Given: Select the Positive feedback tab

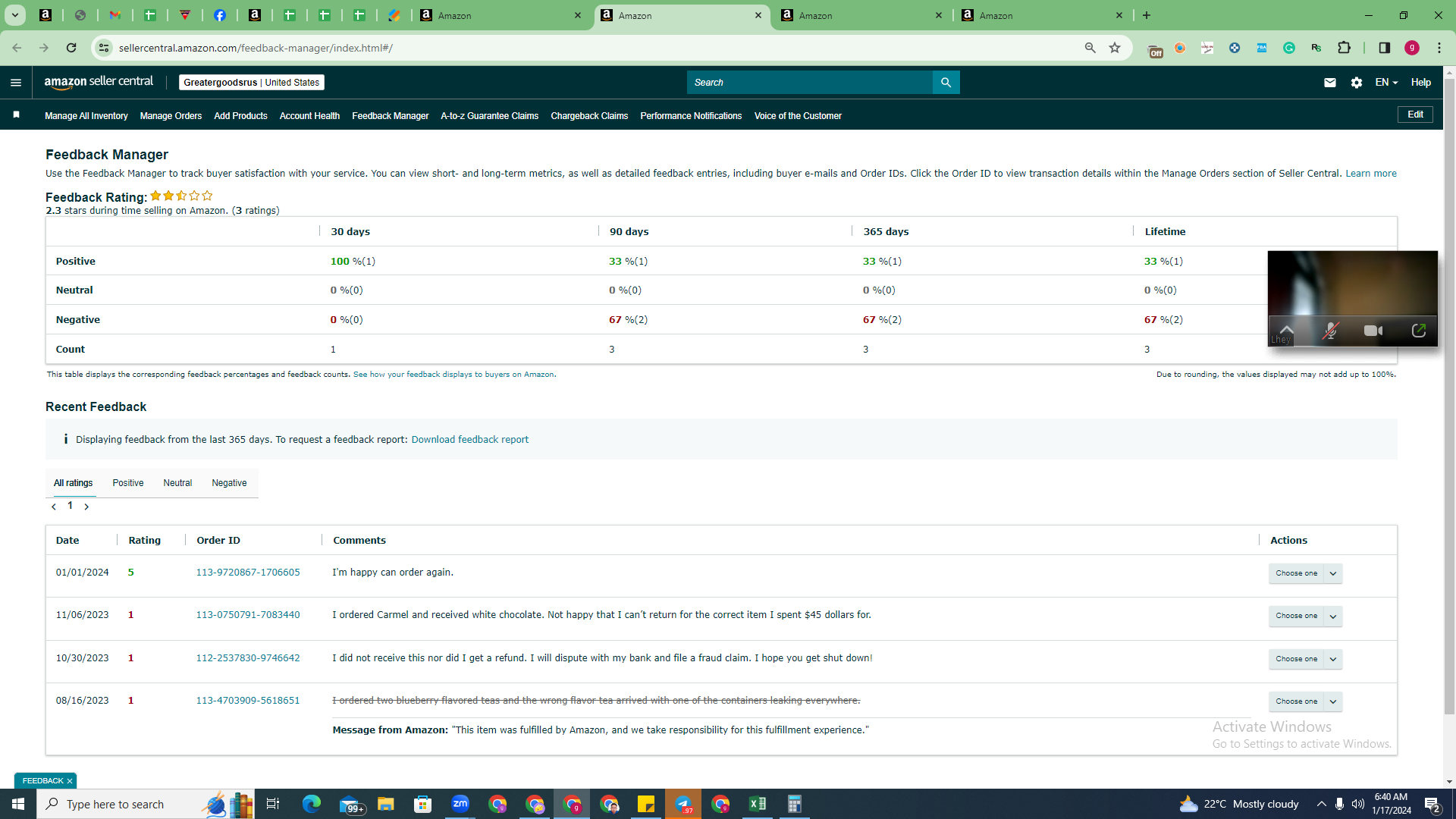Looking at the screenshot, I should click(x=128, y=483).
